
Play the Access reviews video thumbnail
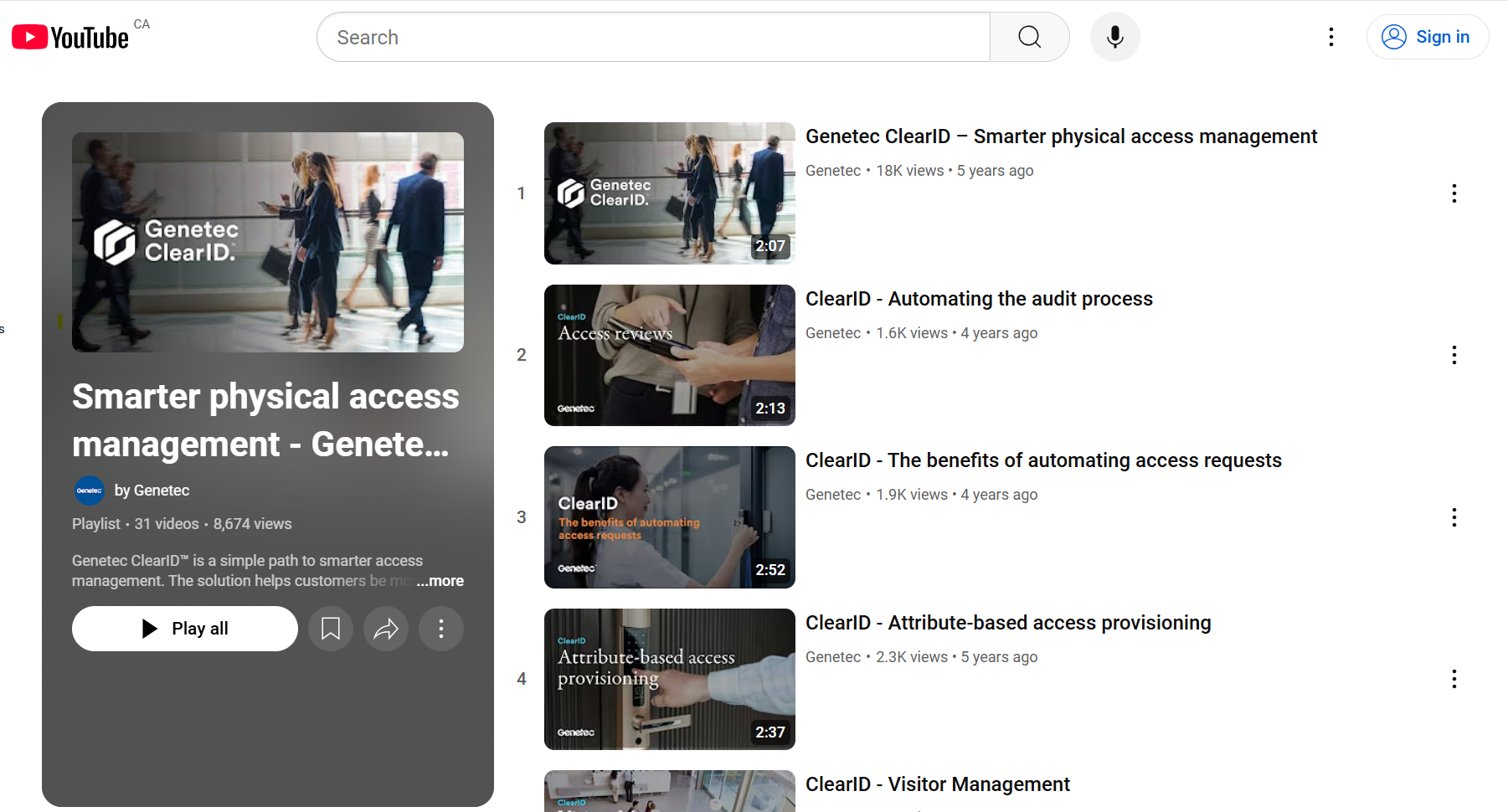669,355
